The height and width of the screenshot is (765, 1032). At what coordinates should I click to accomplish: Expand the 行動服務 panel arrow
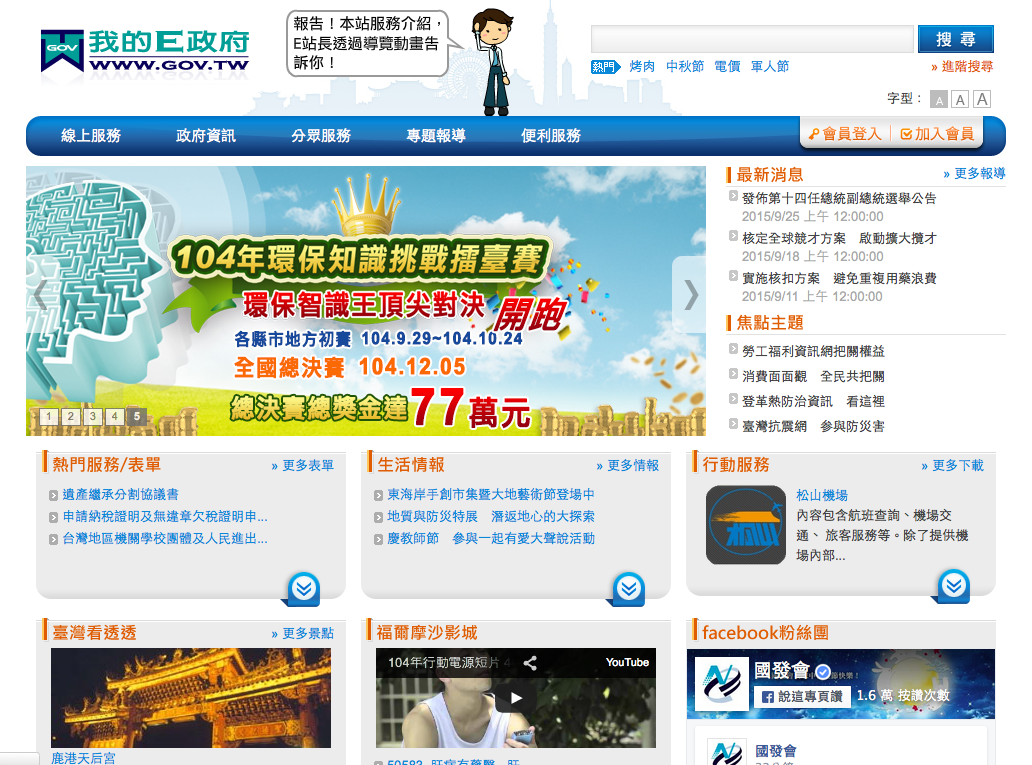pyautogui.click(x=954, y=585)
